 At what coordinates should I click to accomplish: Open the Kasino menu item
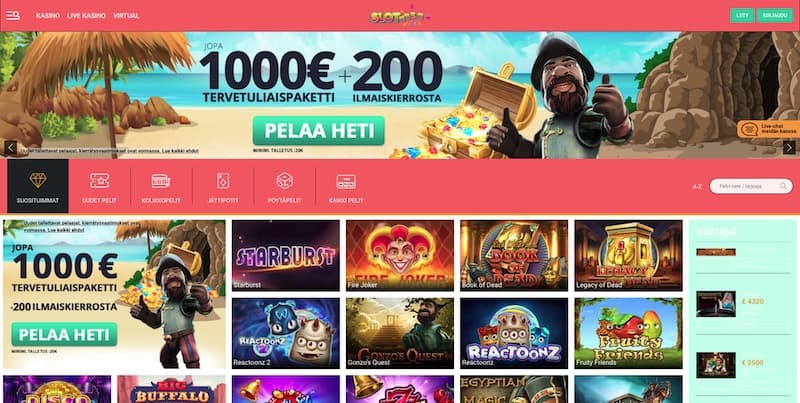click(x=48, y=16)
